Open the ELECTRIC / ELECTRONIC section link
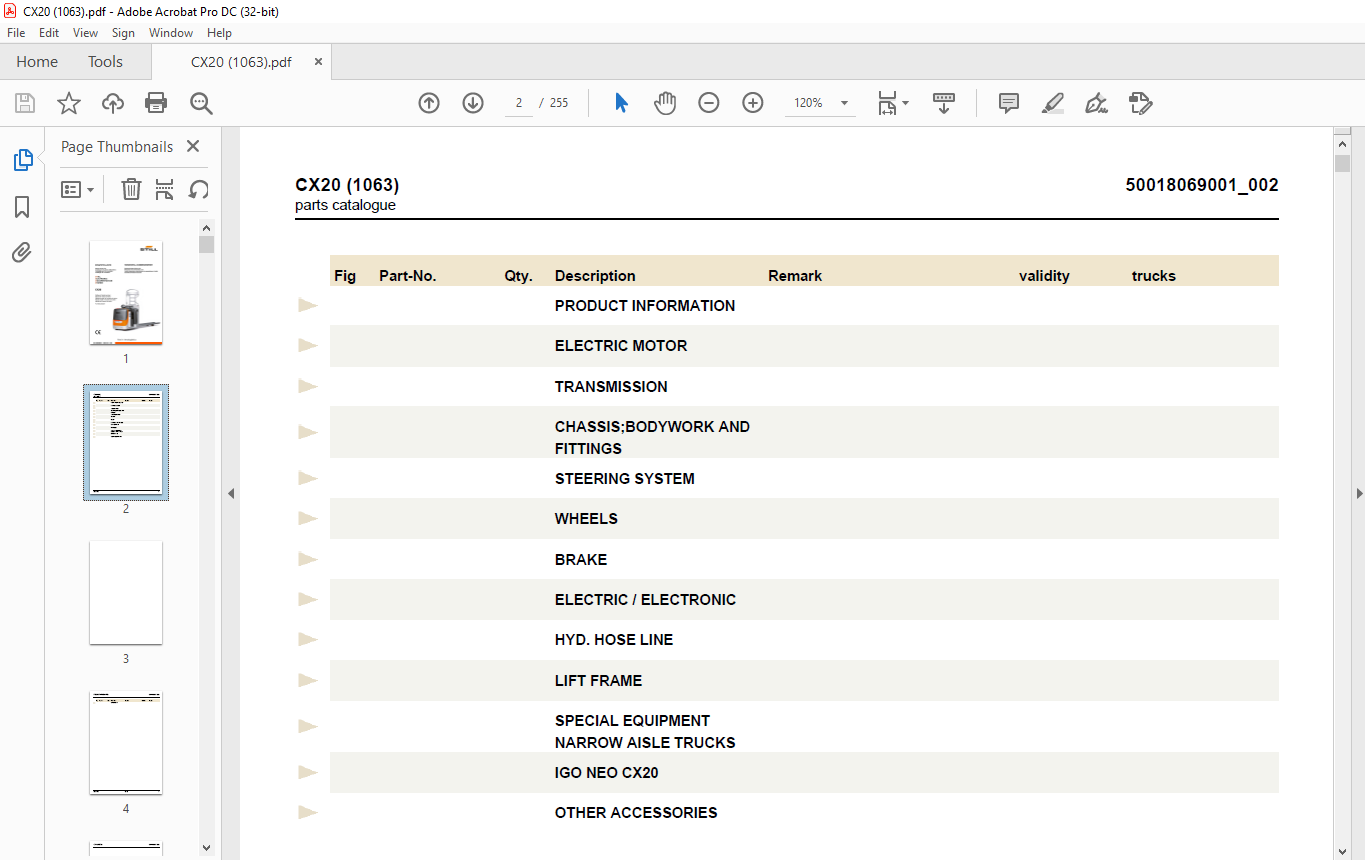The height and width of the screenshot is (860, 1365). coord(645,600)
